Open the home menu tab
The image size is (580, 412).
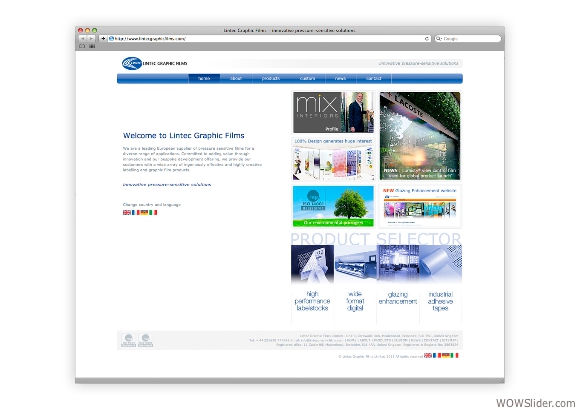pyautogui.click(x=204, y=78)
